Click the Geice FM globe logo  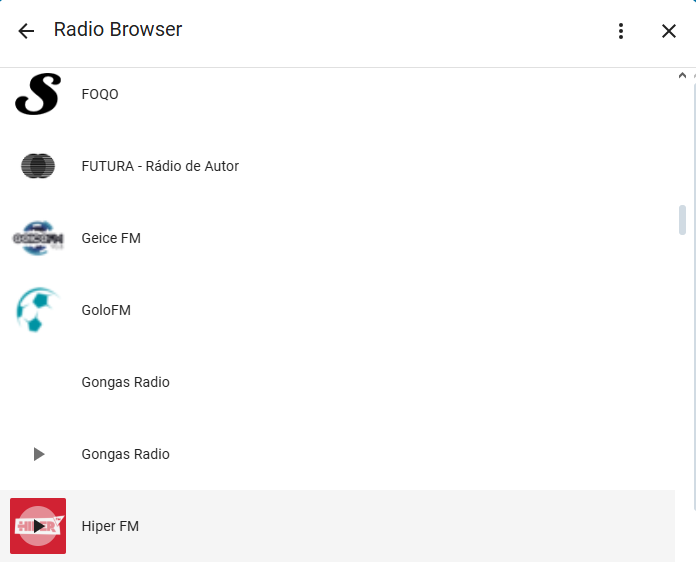coord(38,238)
